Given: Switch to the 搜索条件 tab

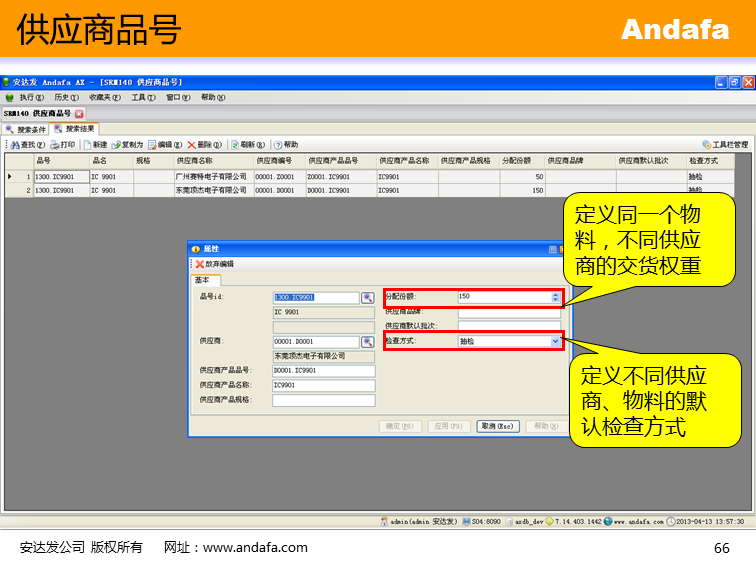Looking at the screenshot, I should pos(26,129).
